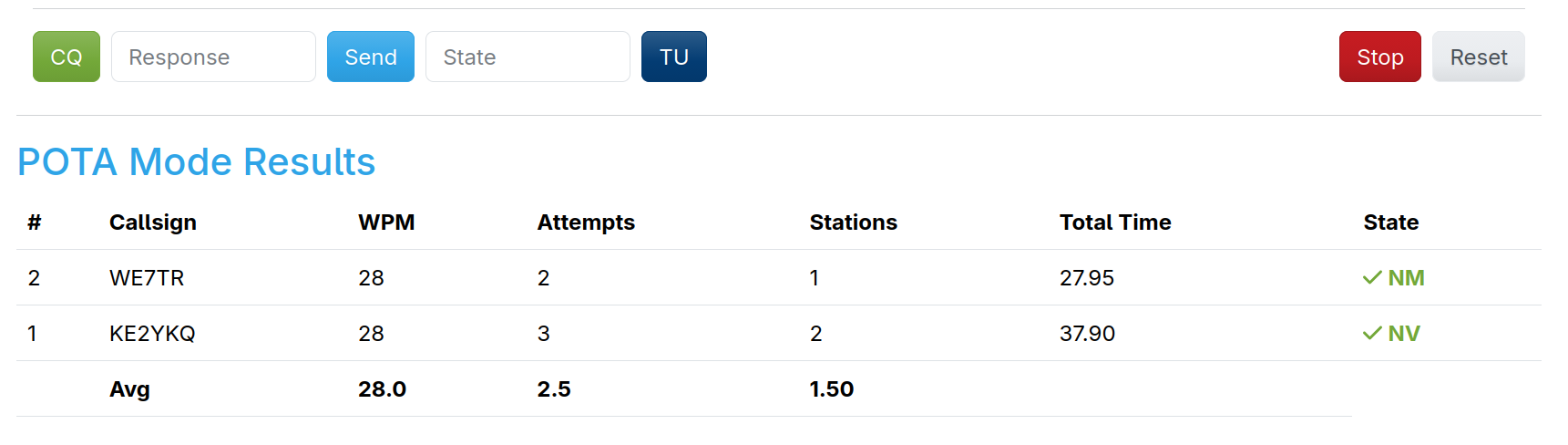
Task: Focus the State text field
Action: (x=528, y=57)
